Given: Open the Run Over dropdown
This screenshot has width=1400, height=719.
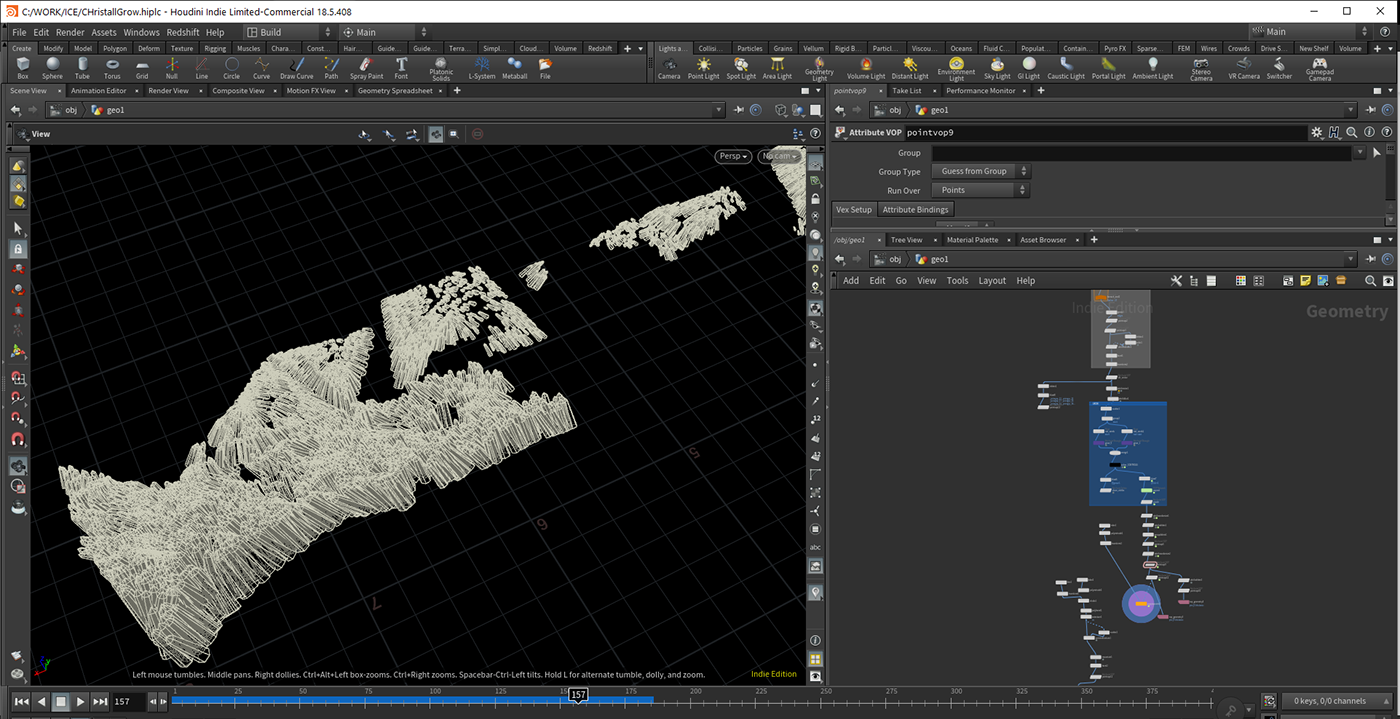Looking at the screenshot, I should (979, 190).
